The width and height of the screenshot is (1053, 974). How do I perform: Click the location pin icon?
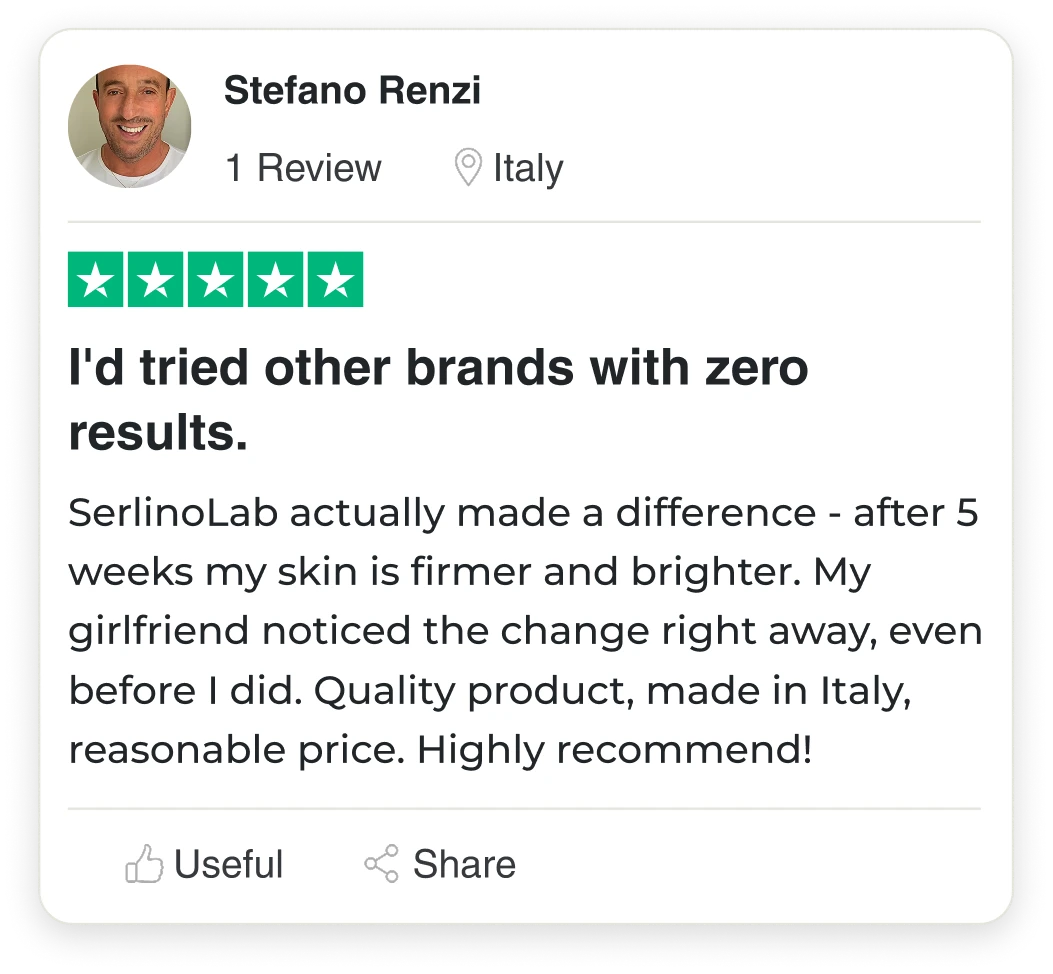pos(466,168)
